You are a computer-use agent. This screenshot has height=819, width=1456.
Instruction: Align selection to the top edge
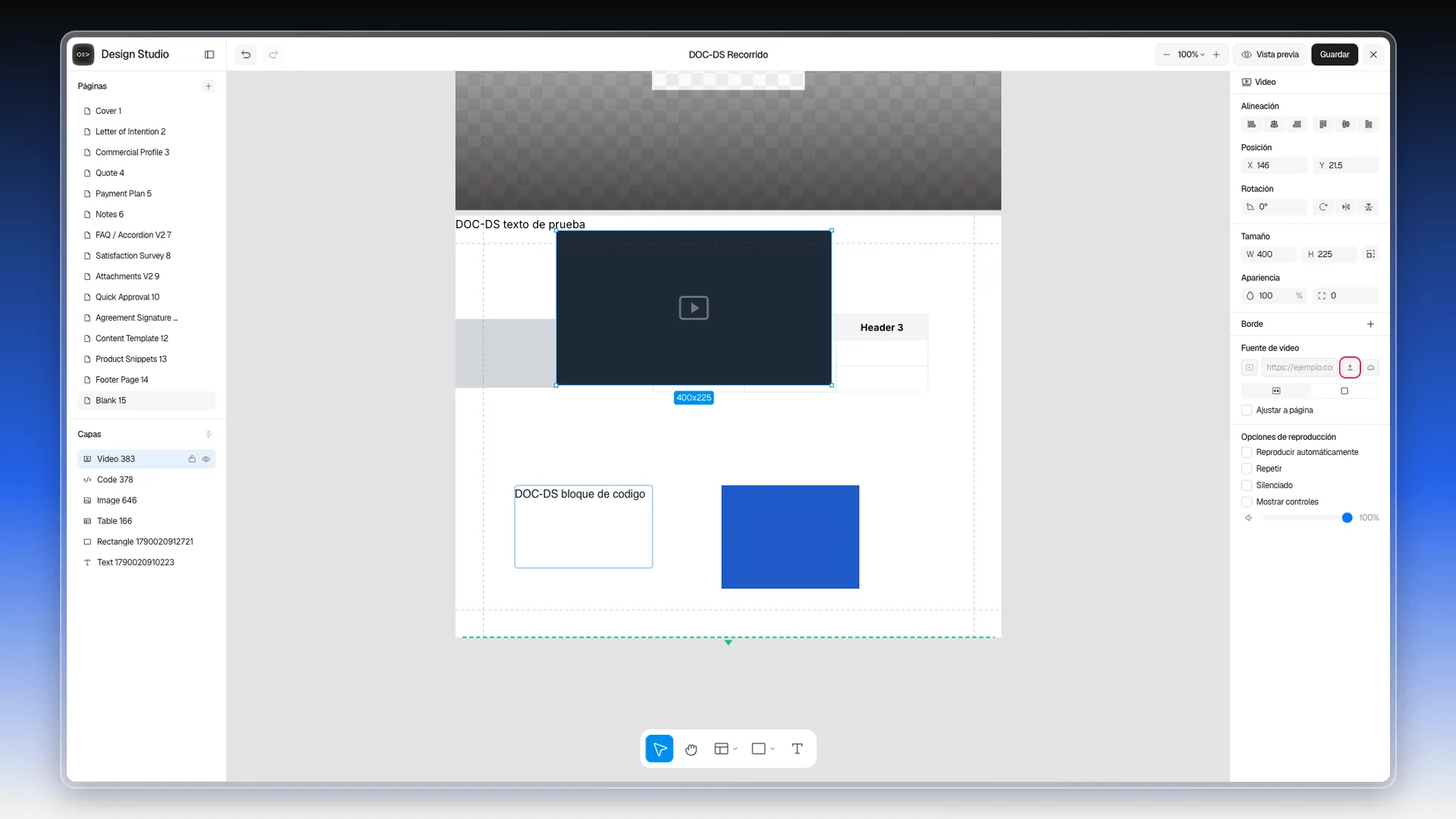pyautogui.click(x=1323, y=124)
